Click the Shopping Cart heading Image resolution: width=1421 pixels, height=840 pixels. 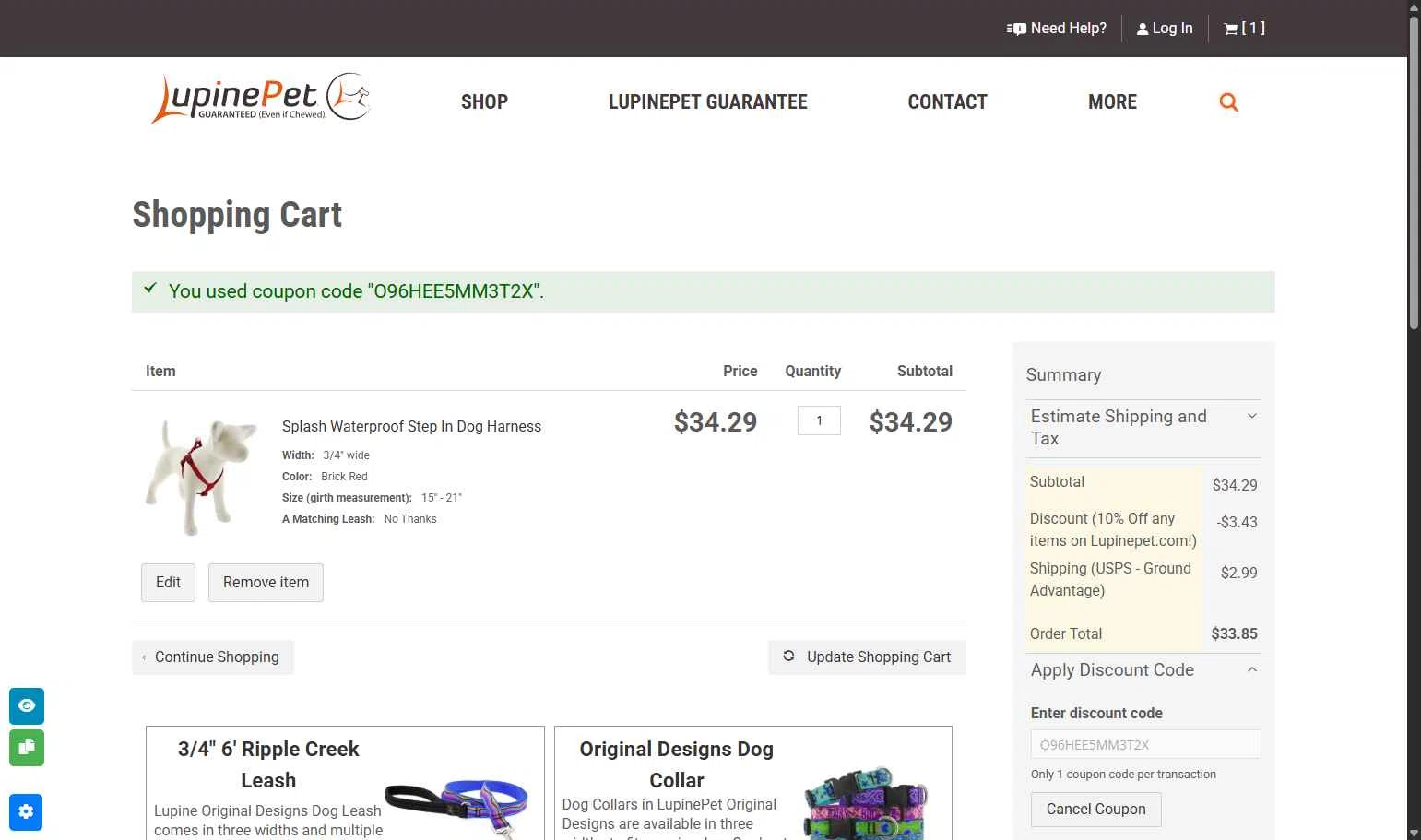tap(237, 215)
